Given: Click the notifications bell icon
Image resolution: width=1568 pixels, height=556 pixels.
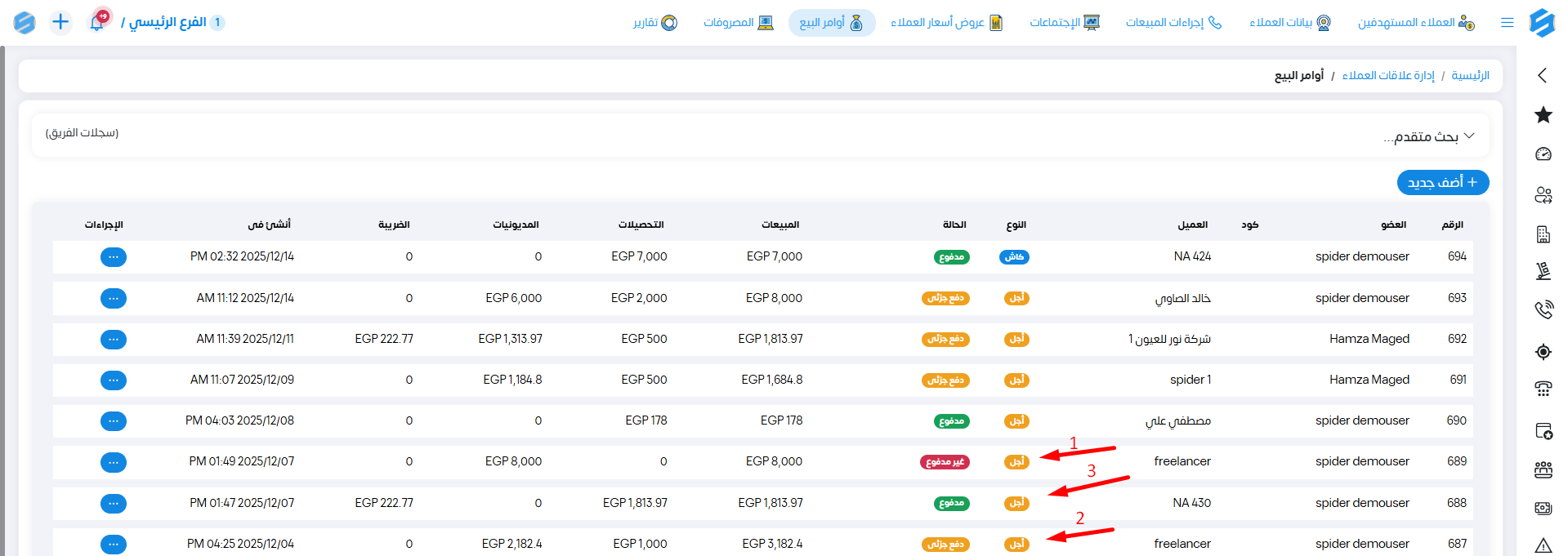Looking at the screenshot, I should (x=97, y=22).
